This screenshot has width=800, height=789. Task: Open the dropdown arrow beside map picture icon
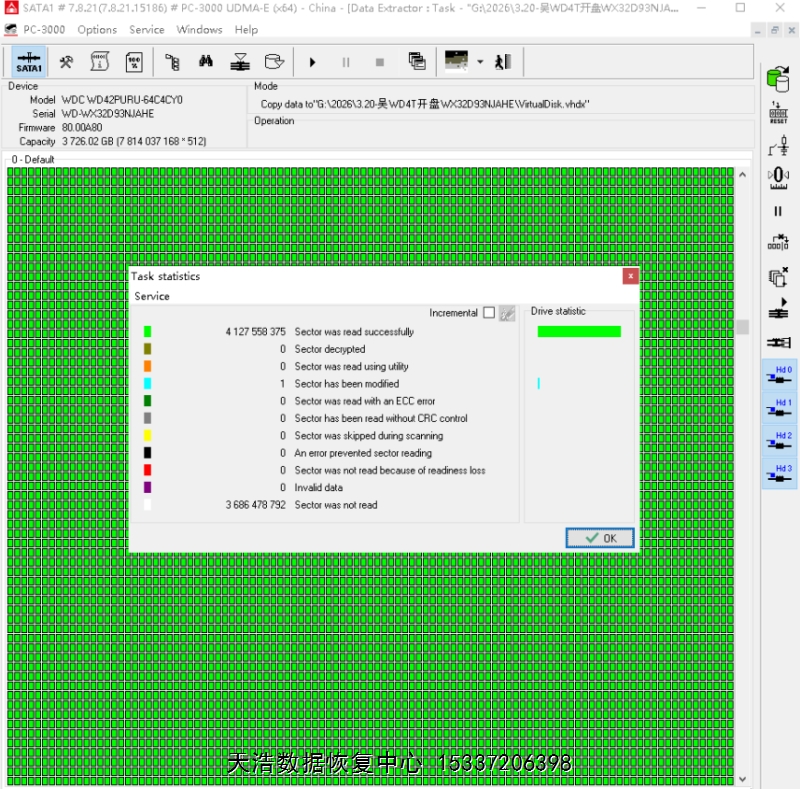(x=480, y=62)
